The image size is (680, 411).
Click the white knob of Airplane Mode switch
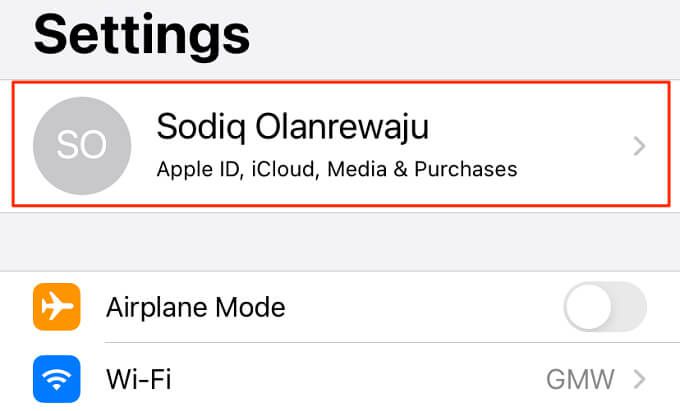pyautogui.click(x=589, y=307)
